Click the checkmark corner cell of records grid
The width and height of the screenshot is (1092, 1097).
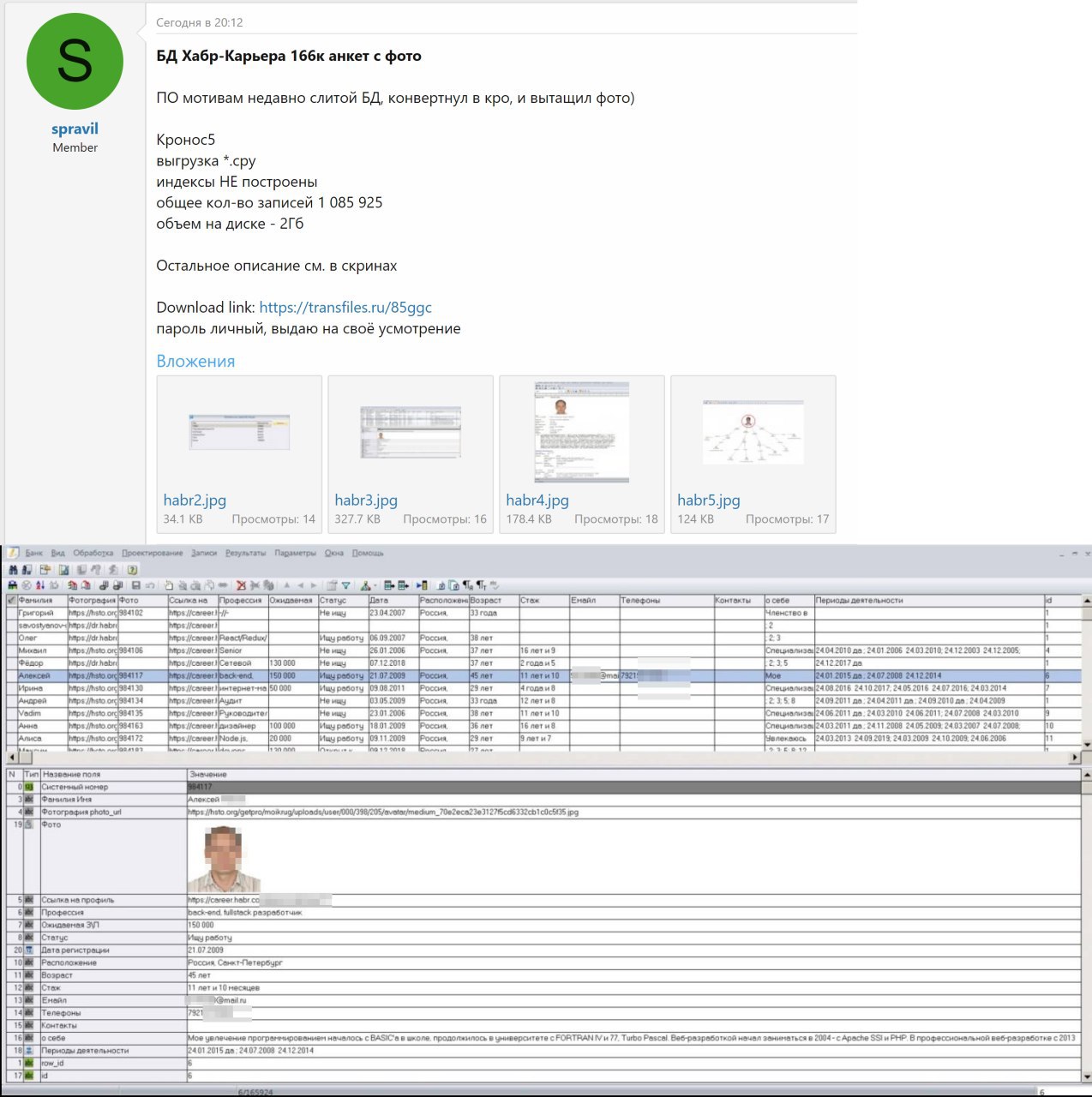click(x=11, y=600)
